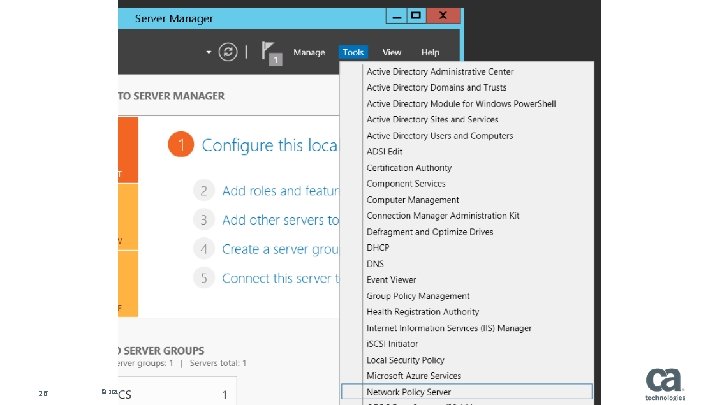Click the step 2 number circle
The height and width of the screenshot is (405, 720).
204,191
